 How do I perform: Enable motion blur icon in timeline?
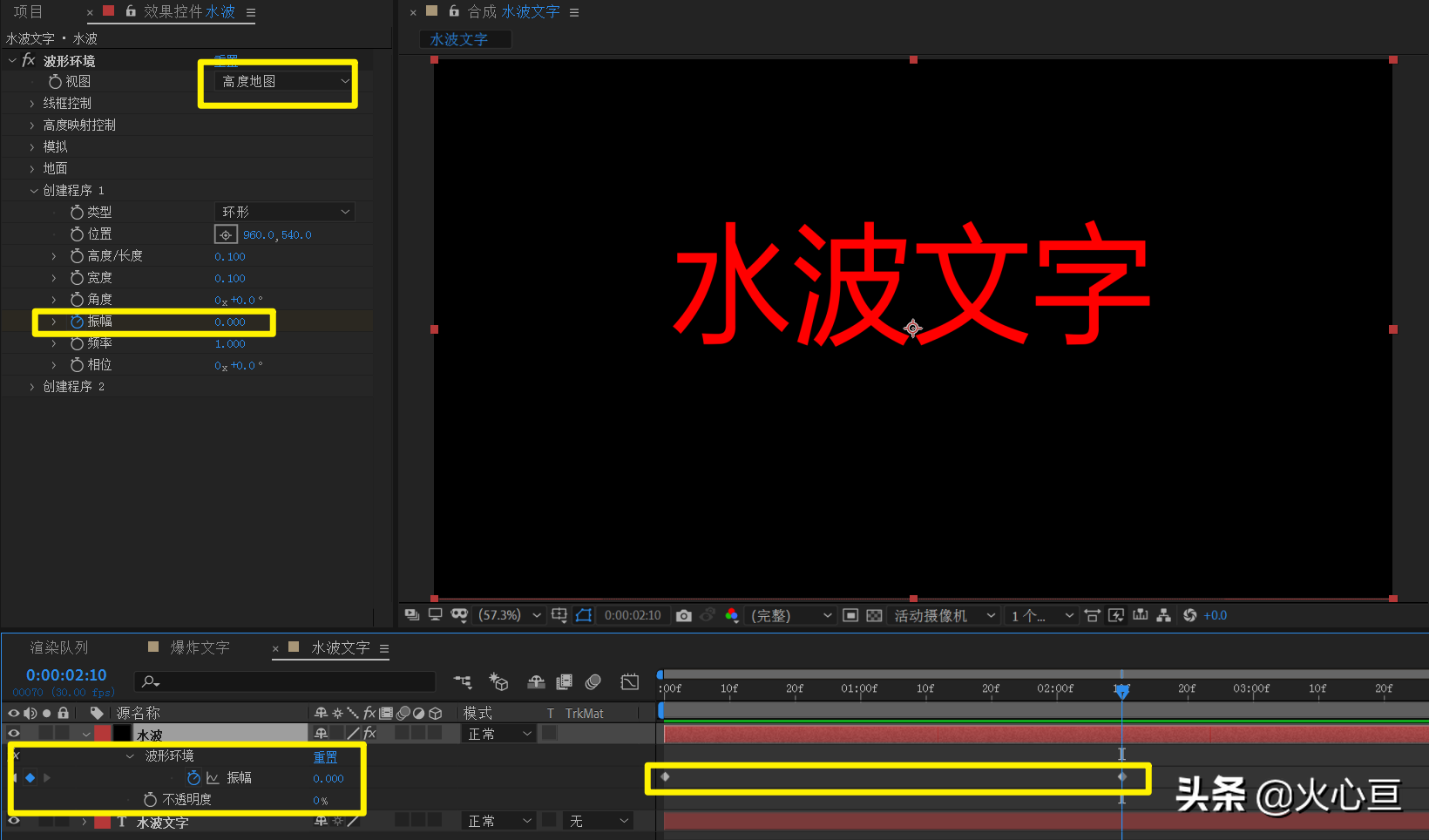point(593,681)
